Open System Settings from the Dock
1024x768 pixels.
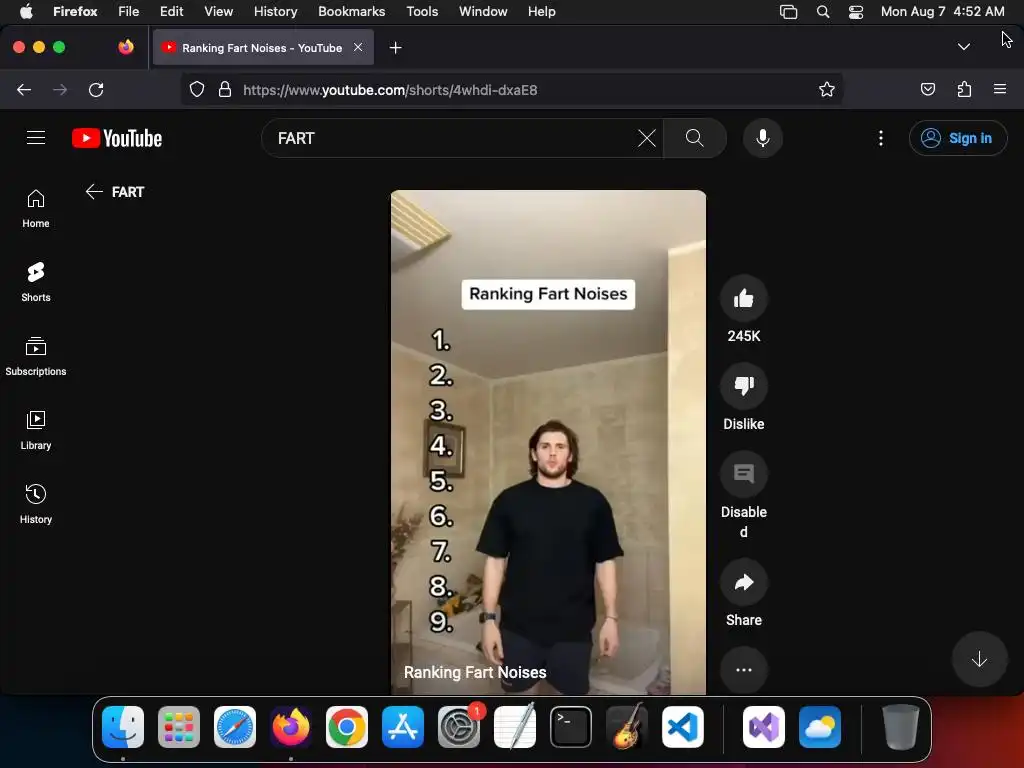[x=459, y=727]
